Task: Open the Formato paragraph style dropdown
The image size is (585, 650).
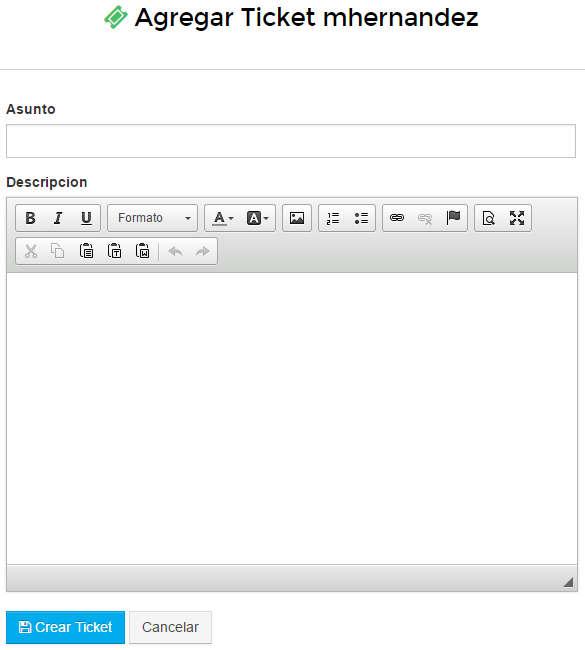Action: 153,218
